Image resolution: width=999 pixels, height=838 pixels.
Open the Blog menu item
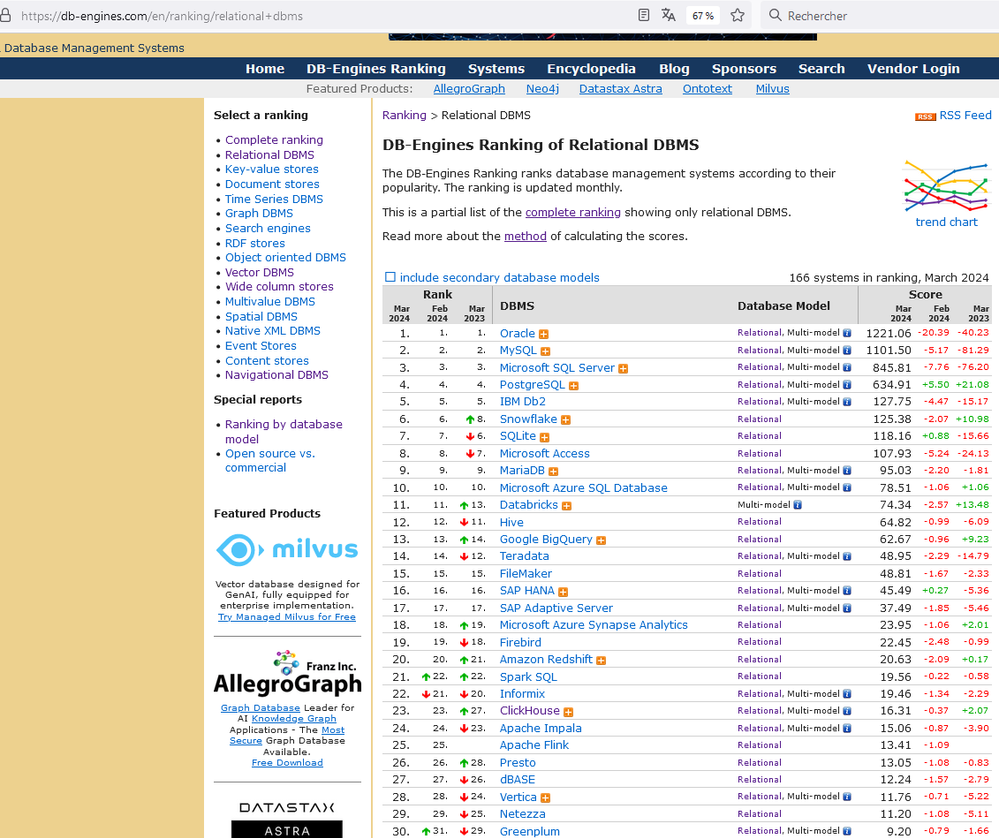(674, 69)
